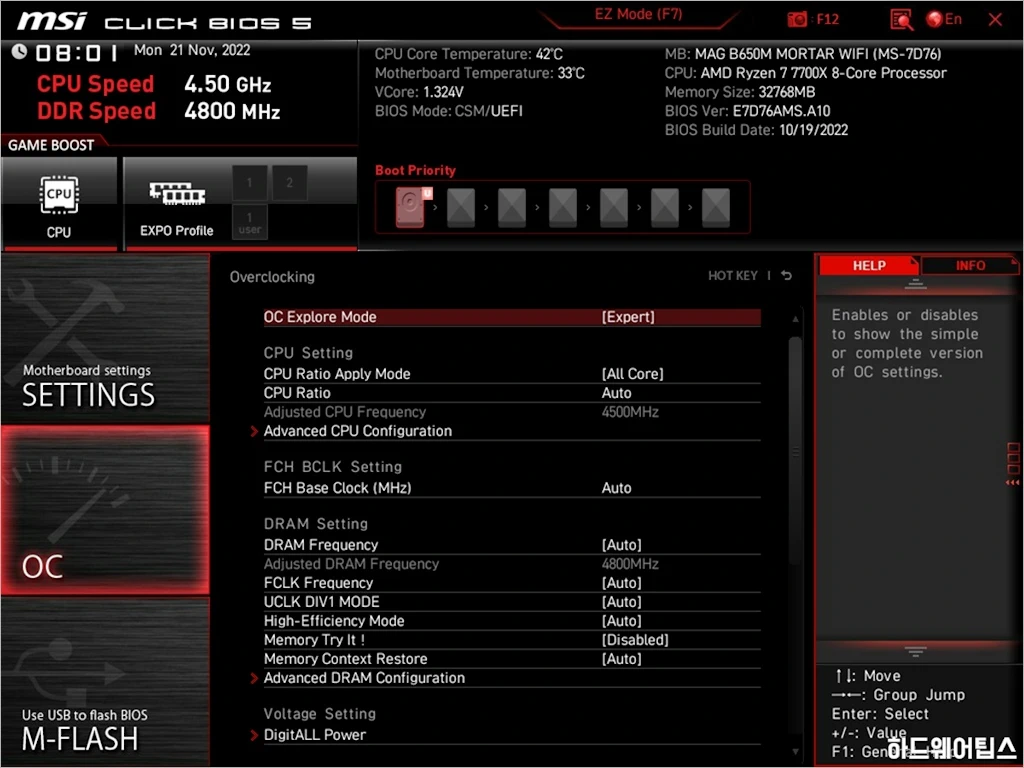Go back using the return arrow icon
Image resolution: width=1024 pixels, height=768 pixels.
[787, 276]
